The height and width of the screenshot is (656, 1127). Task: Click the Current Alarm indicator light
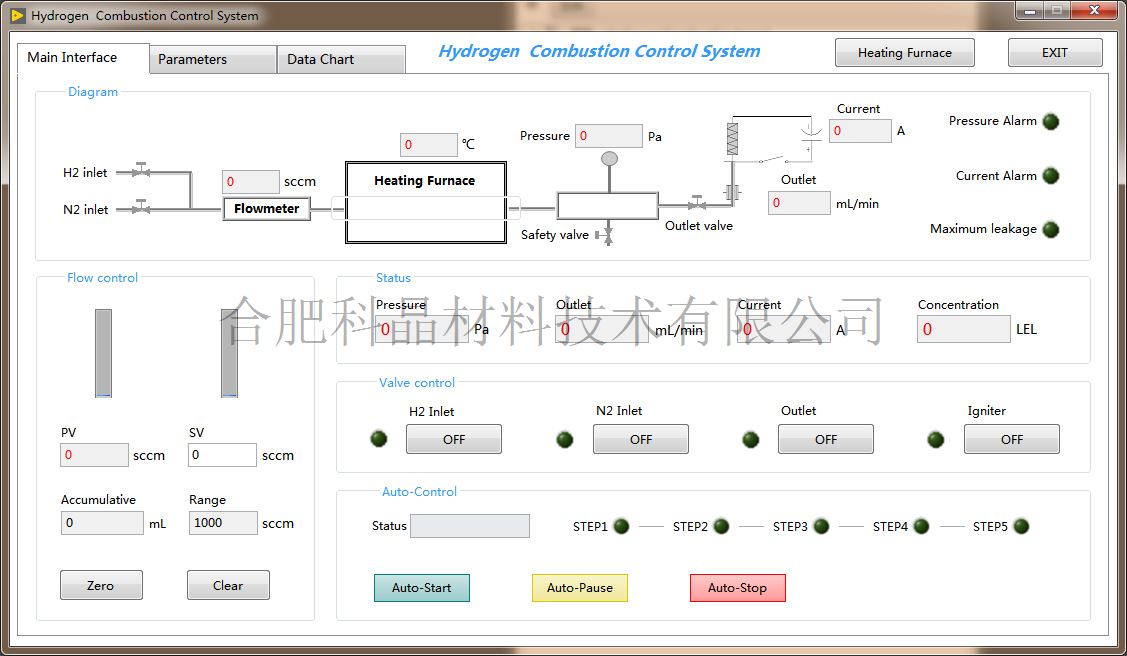click(x=1050, y=176)
